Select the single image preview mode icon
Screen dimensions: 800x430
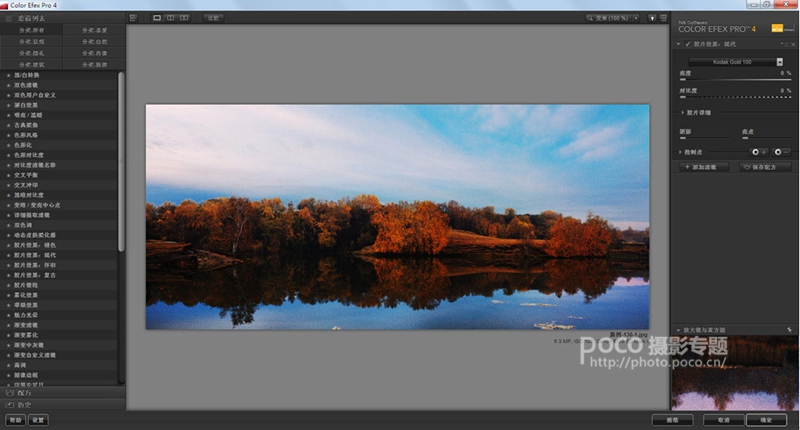coord(157,18)
